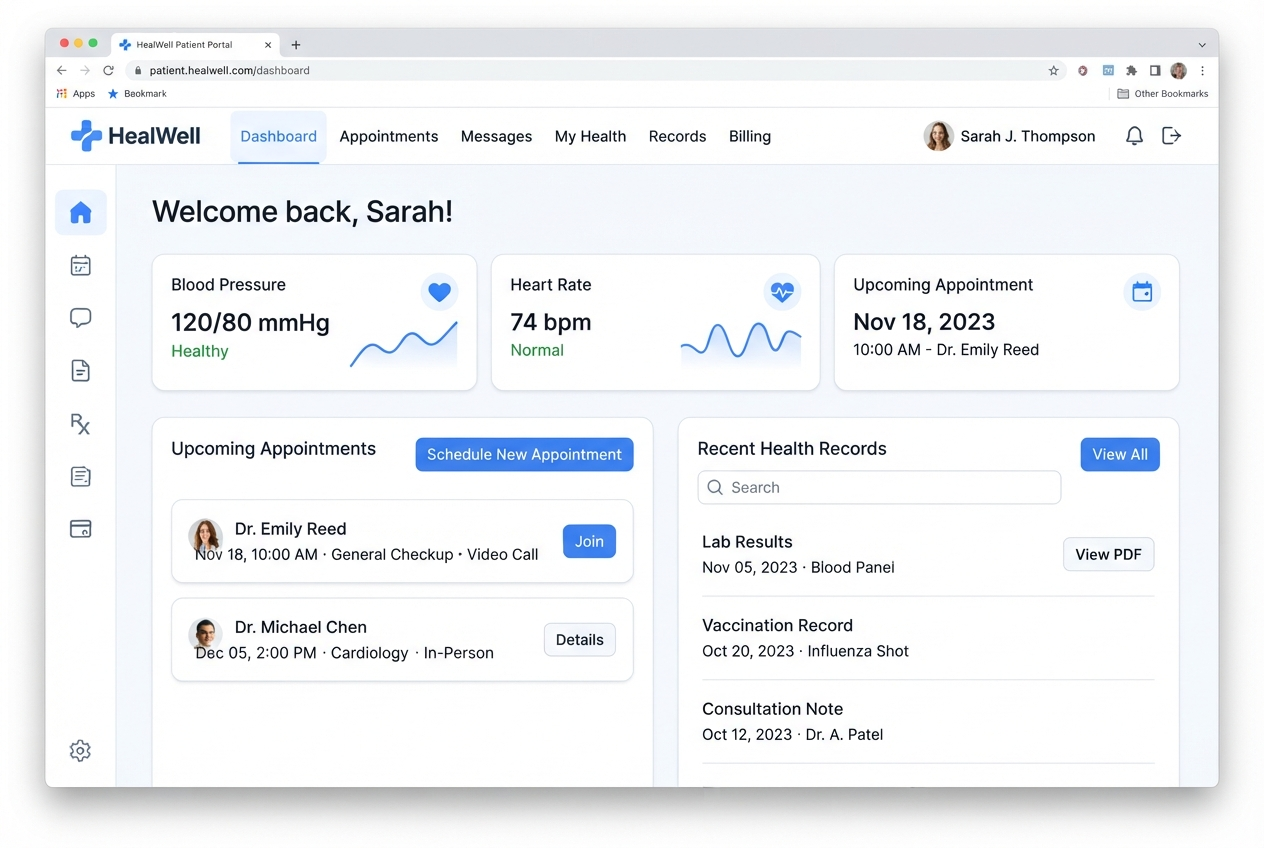Image resolution: width=1264 pixels, height=848 pixels.
Task: Open the Vaccination Record entry
Action: pos(928,638)
